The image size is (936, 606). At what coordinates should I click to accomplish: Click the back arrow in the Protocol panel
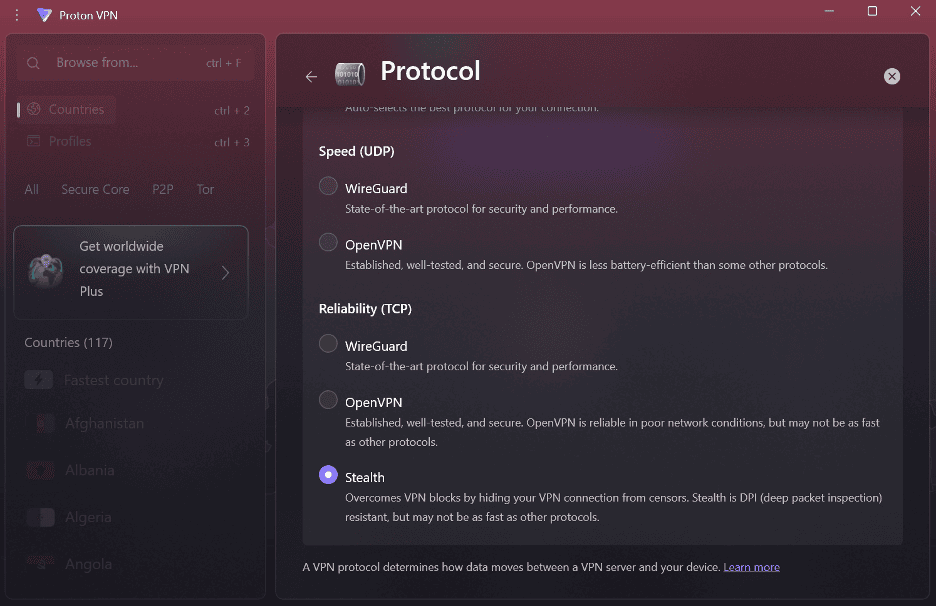[311, 76]
